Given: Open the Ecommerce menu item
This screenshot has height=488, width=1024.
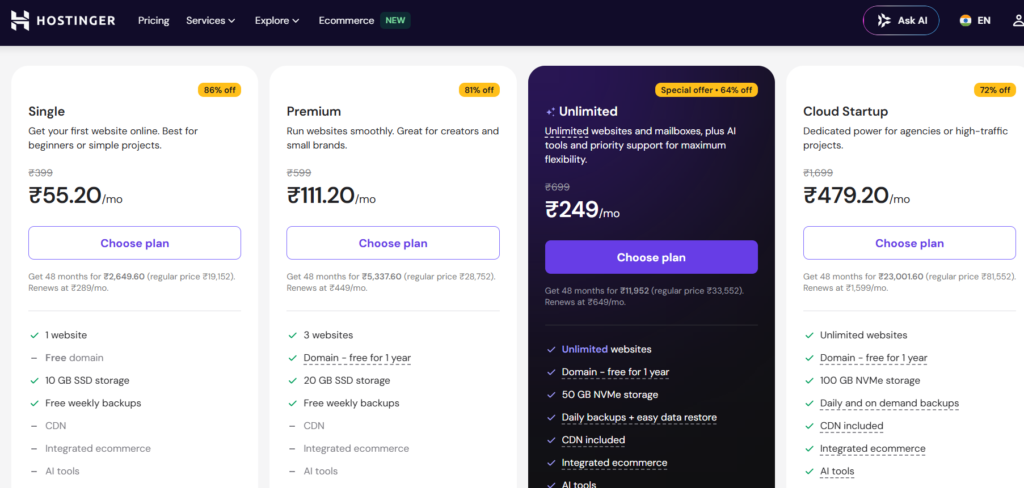Looking at the screenshot, I should pos(346,20).
